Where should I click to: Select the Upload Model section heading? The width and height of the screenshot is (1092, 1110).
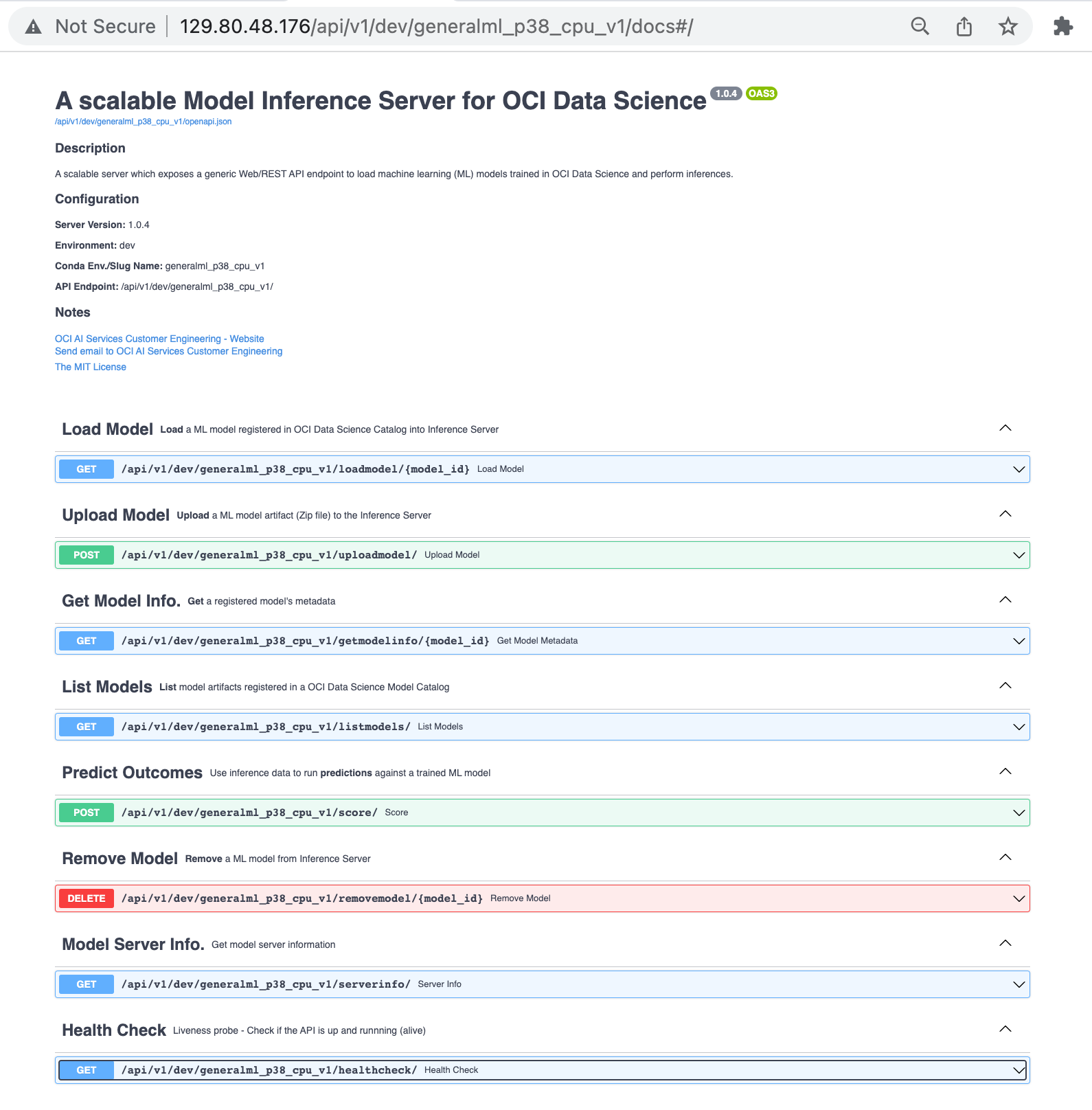115,515
